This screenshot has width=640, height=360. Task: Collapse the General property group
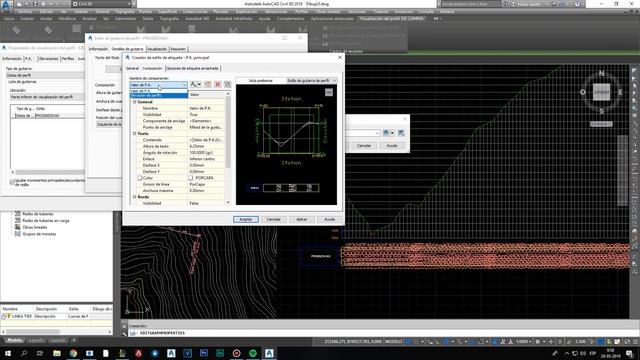pyautogui.click(x=134, y=102)
